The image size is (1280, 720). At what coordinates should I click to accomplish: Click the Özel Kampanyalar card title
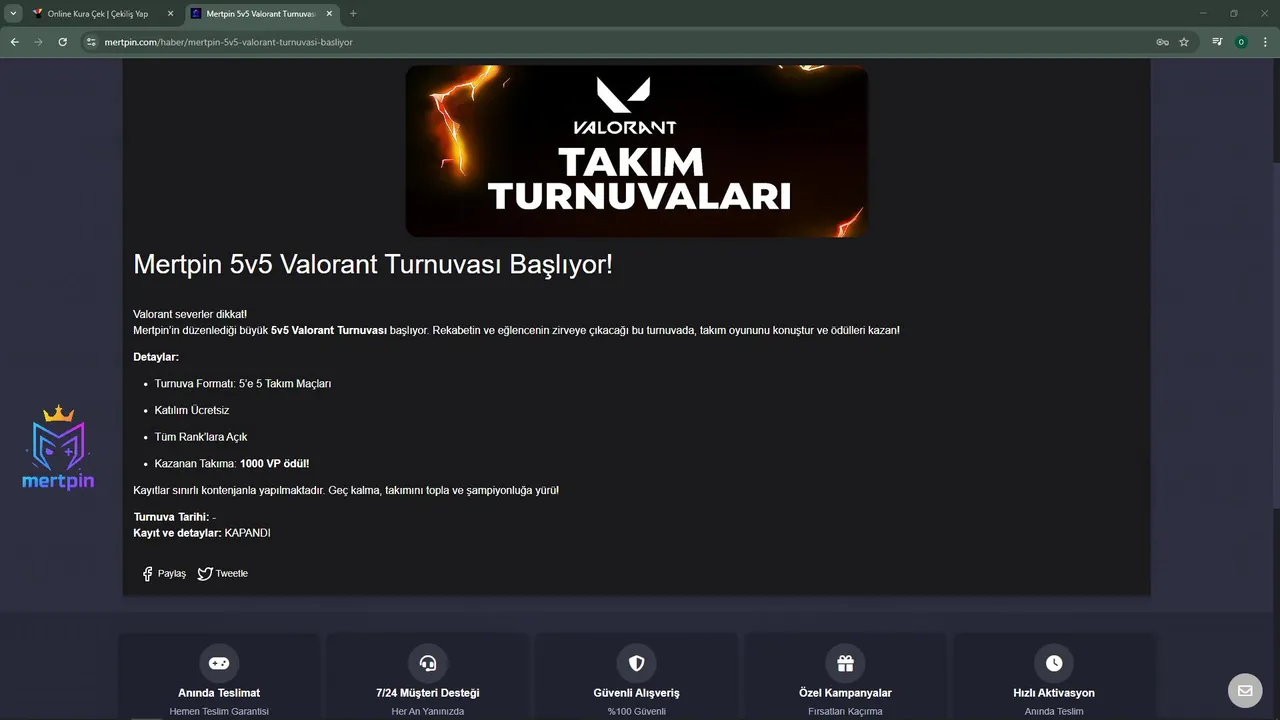[845, 693]
